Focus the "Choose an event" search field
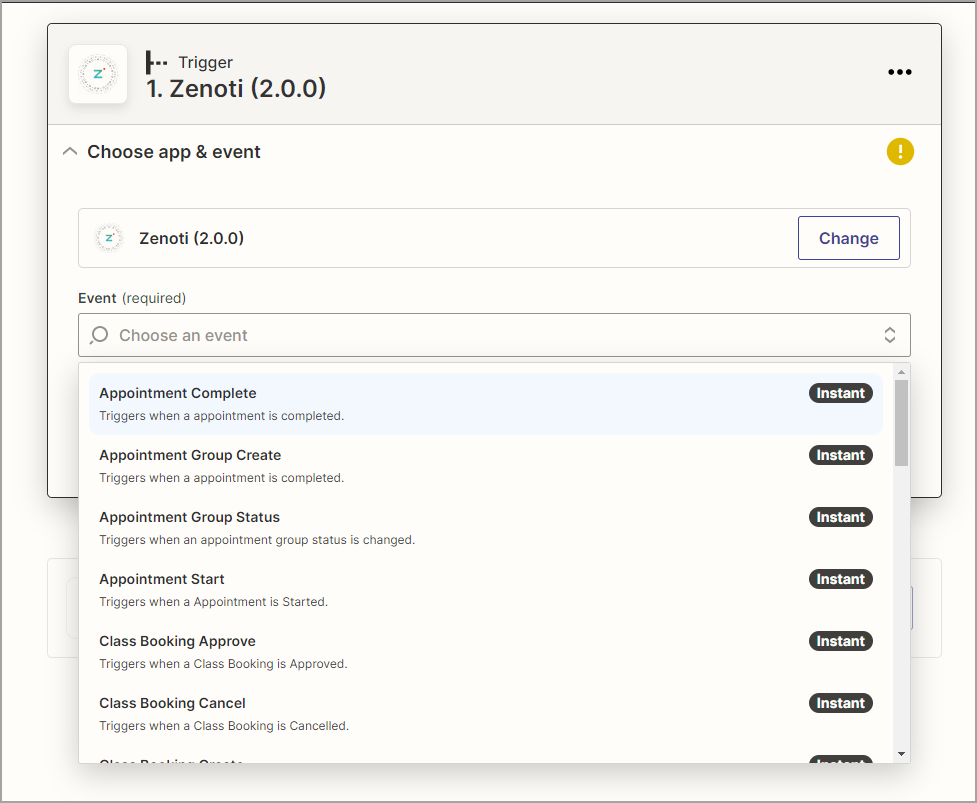977x803 pixels. point(494,335)
